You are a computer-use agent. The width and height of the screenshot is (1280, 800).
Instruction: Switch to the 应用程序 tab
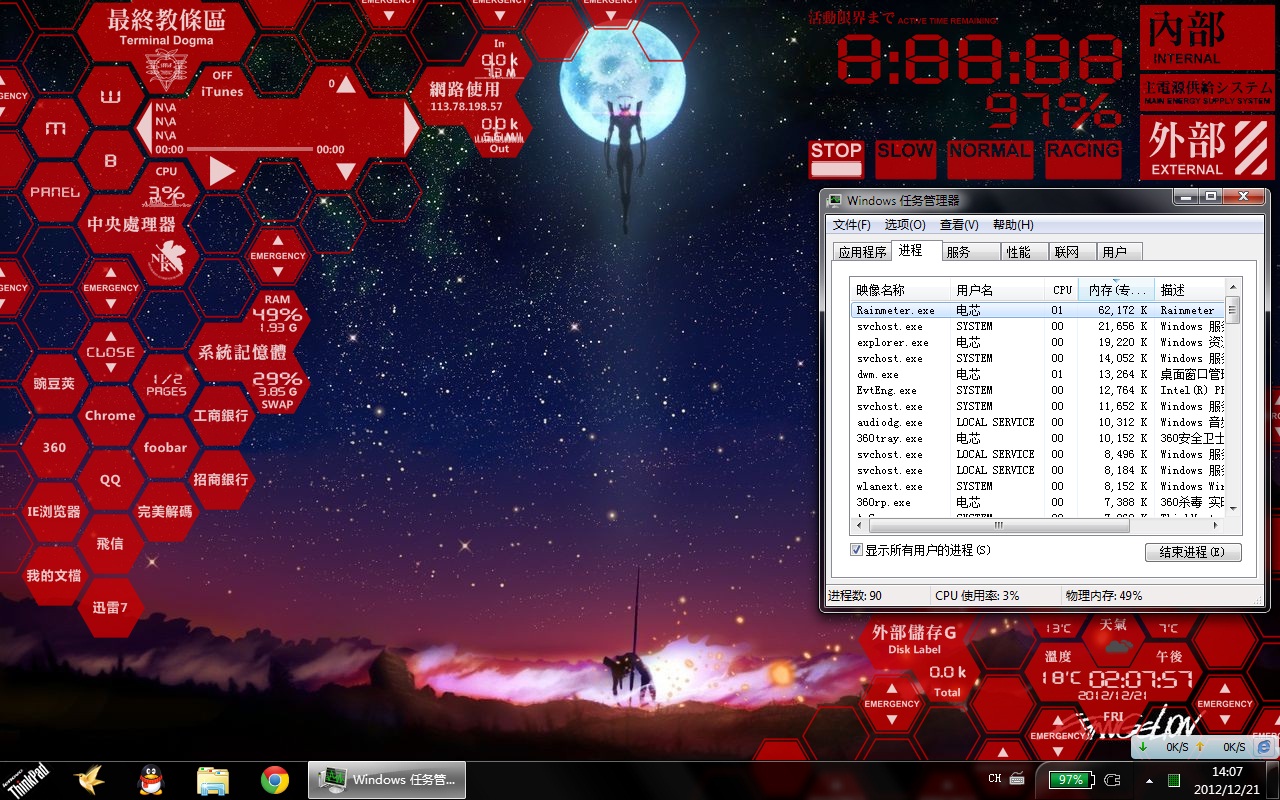862,252
